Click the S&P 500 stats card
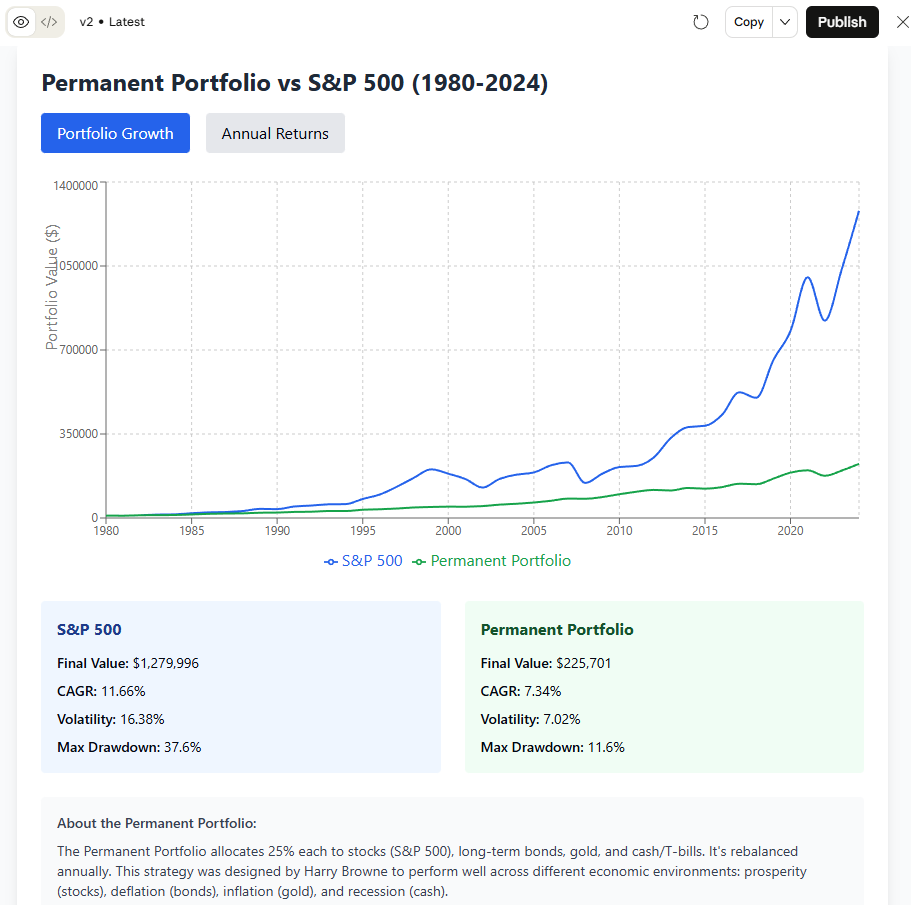Image resolution: width=911 pixels, height=905 pixels. click(x=240, y=687)
